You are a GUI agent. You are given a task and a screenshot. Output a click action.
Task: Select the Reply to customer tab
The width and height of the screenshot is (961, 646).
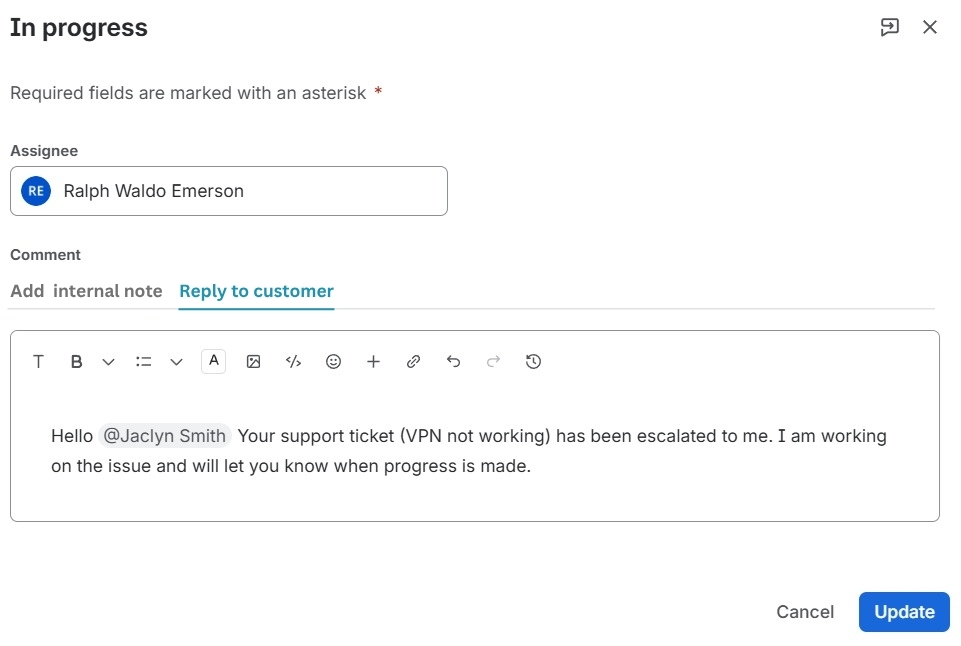256,291
